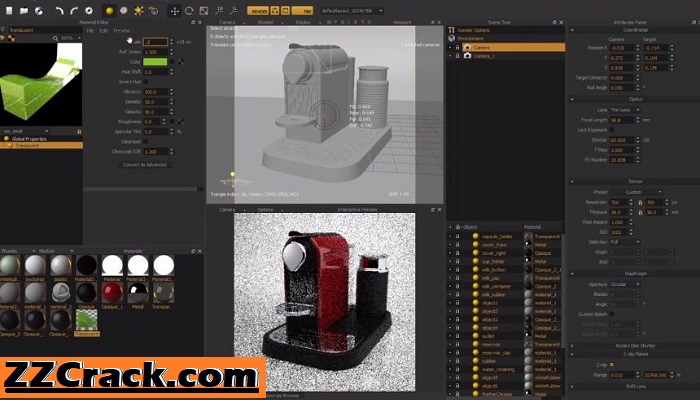Click the green Color swatch
The image size is (700, 400).
[155, 62]
